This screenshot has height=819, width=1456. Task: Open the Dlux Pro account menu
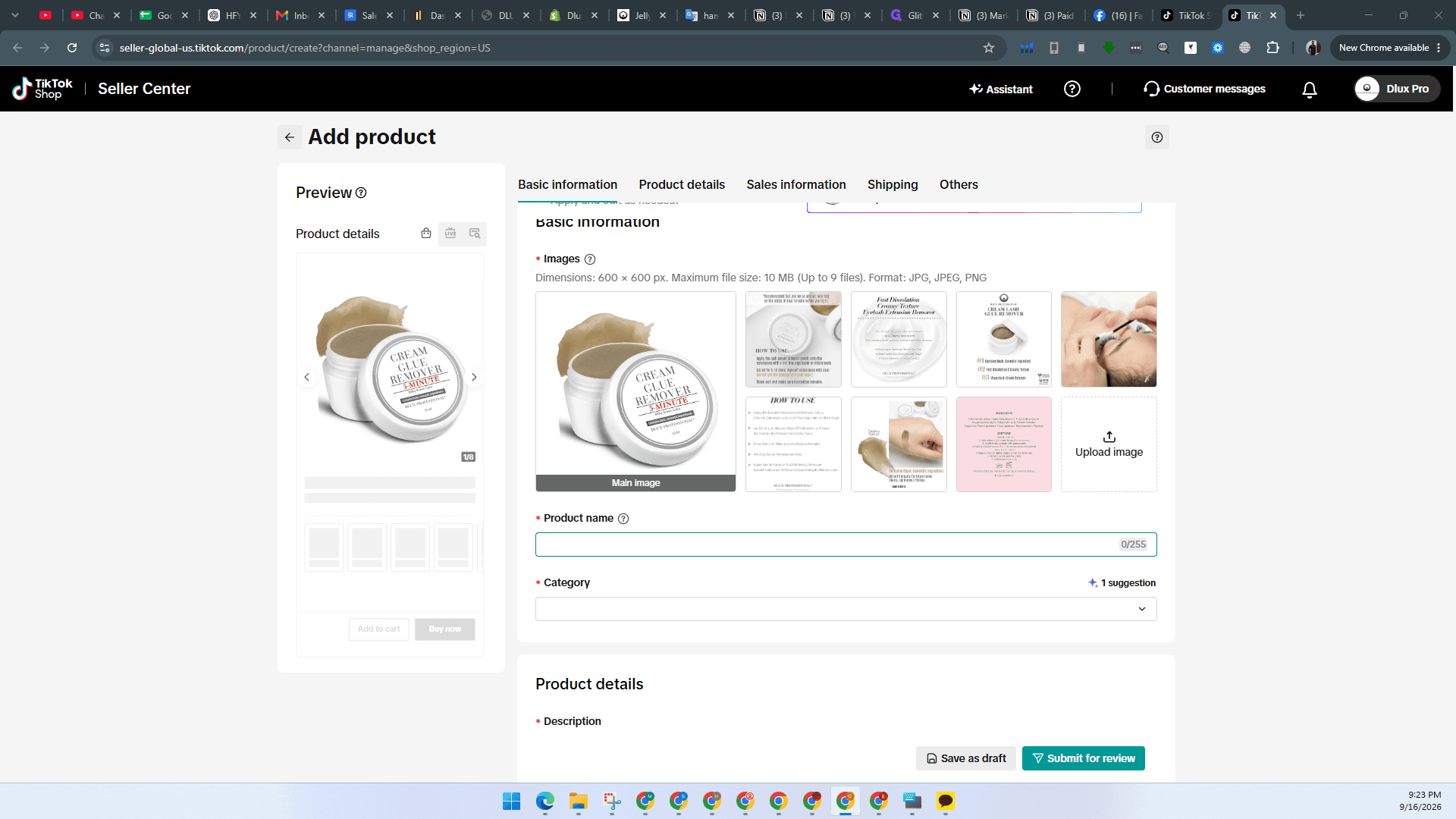1397,89
